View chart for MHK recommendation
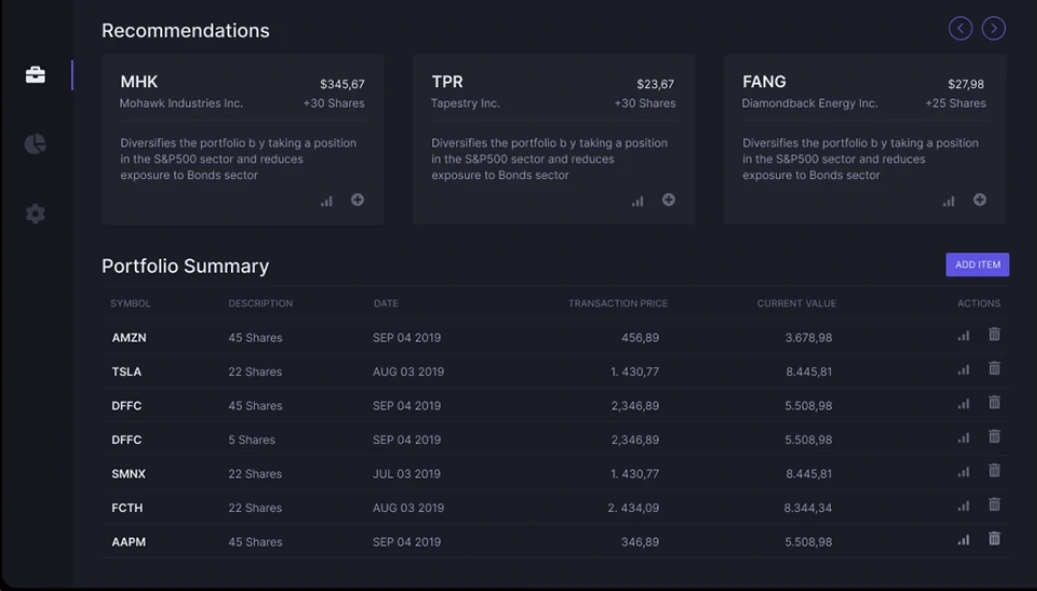 326,201
